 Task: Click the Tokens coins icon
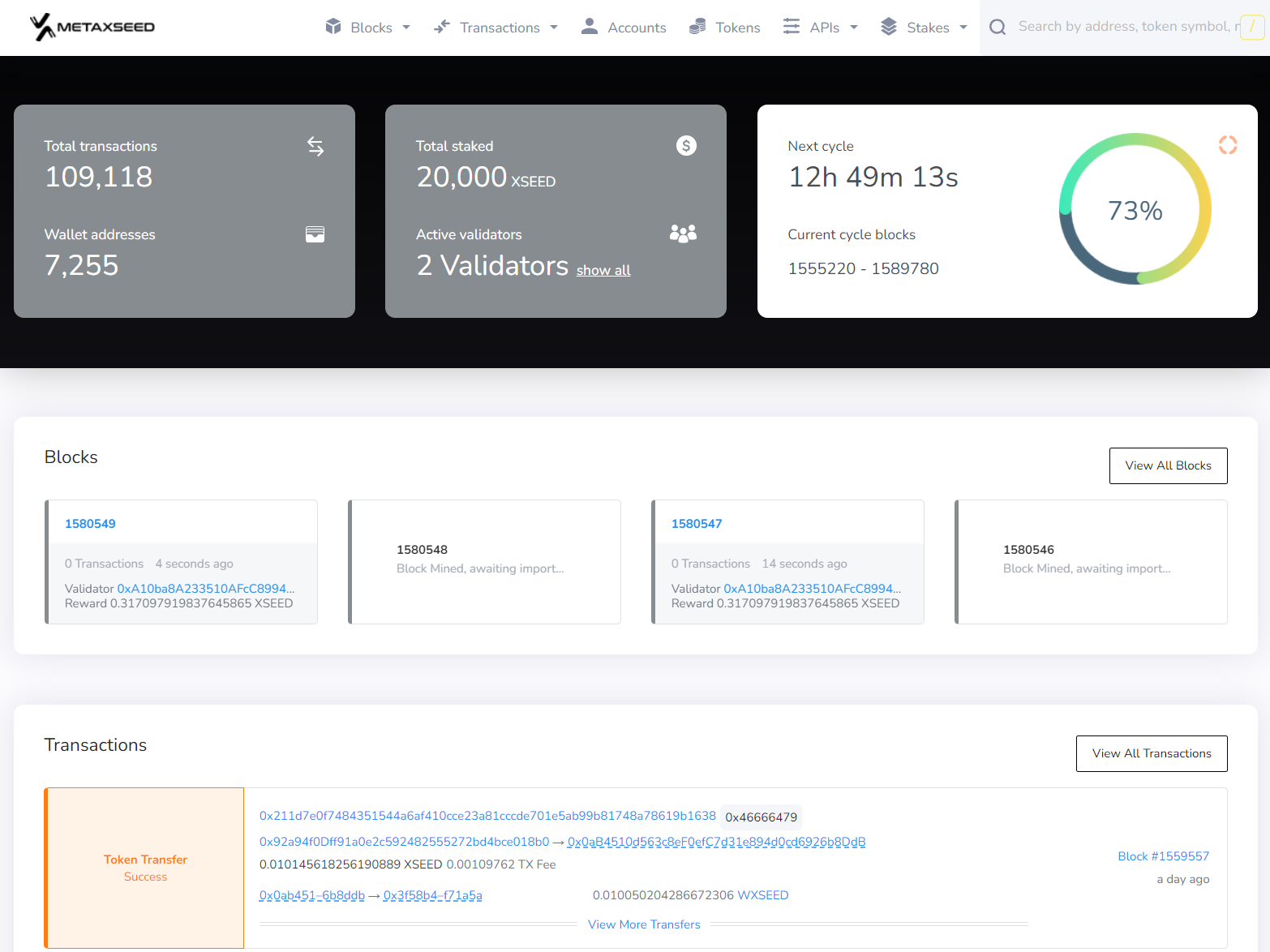click(697, 28)
